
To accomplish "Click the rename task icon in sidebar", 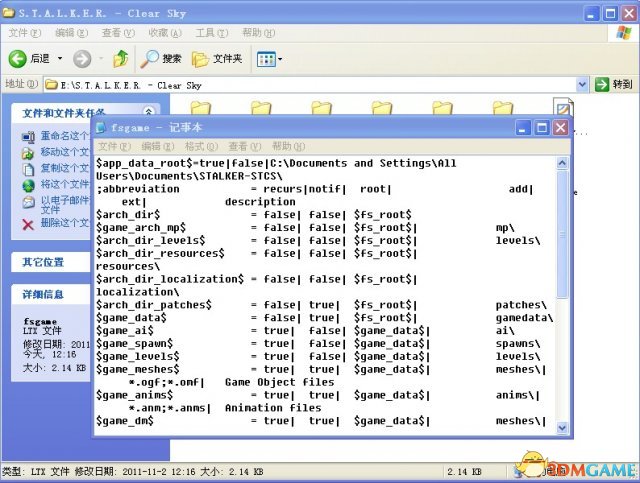I will click(x=28, y=137).
